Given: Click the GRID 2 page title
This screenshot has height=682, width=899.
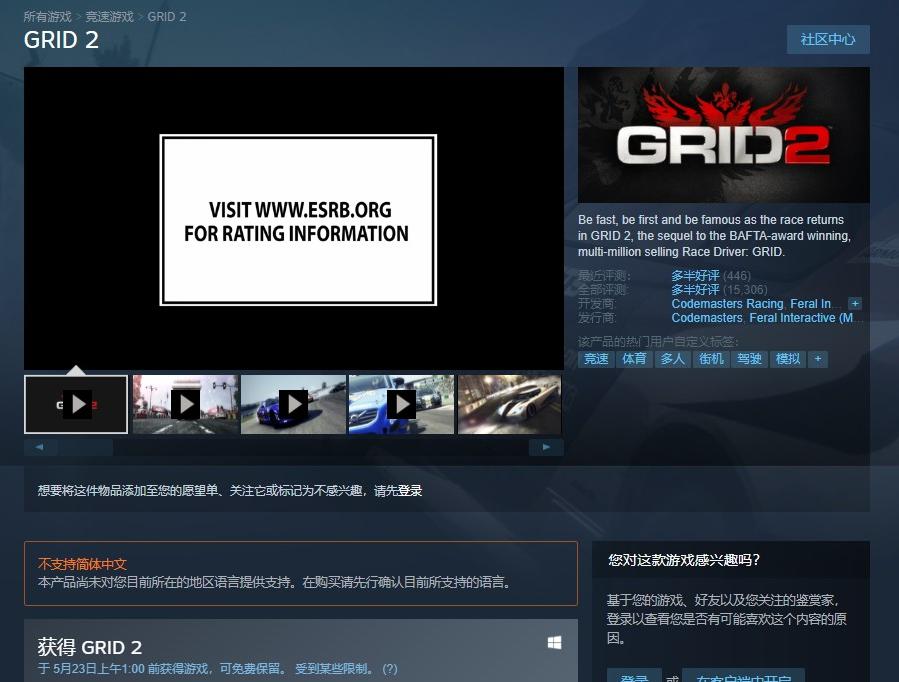Looking at the screenshot, I should (61, 40).
